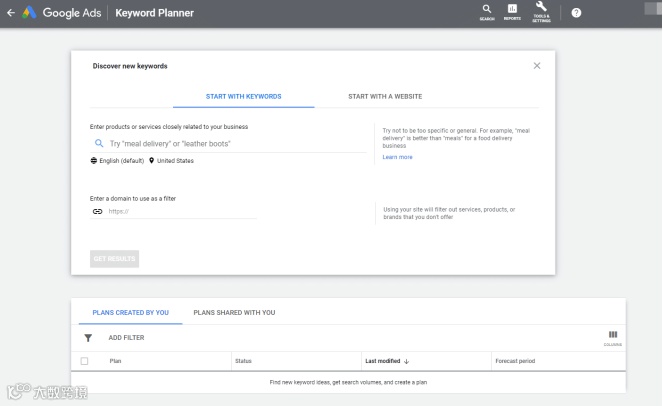This screenshot has height=406, width=663.
Task: Click the filter funnel icon
Action: (x=88, y=338)
